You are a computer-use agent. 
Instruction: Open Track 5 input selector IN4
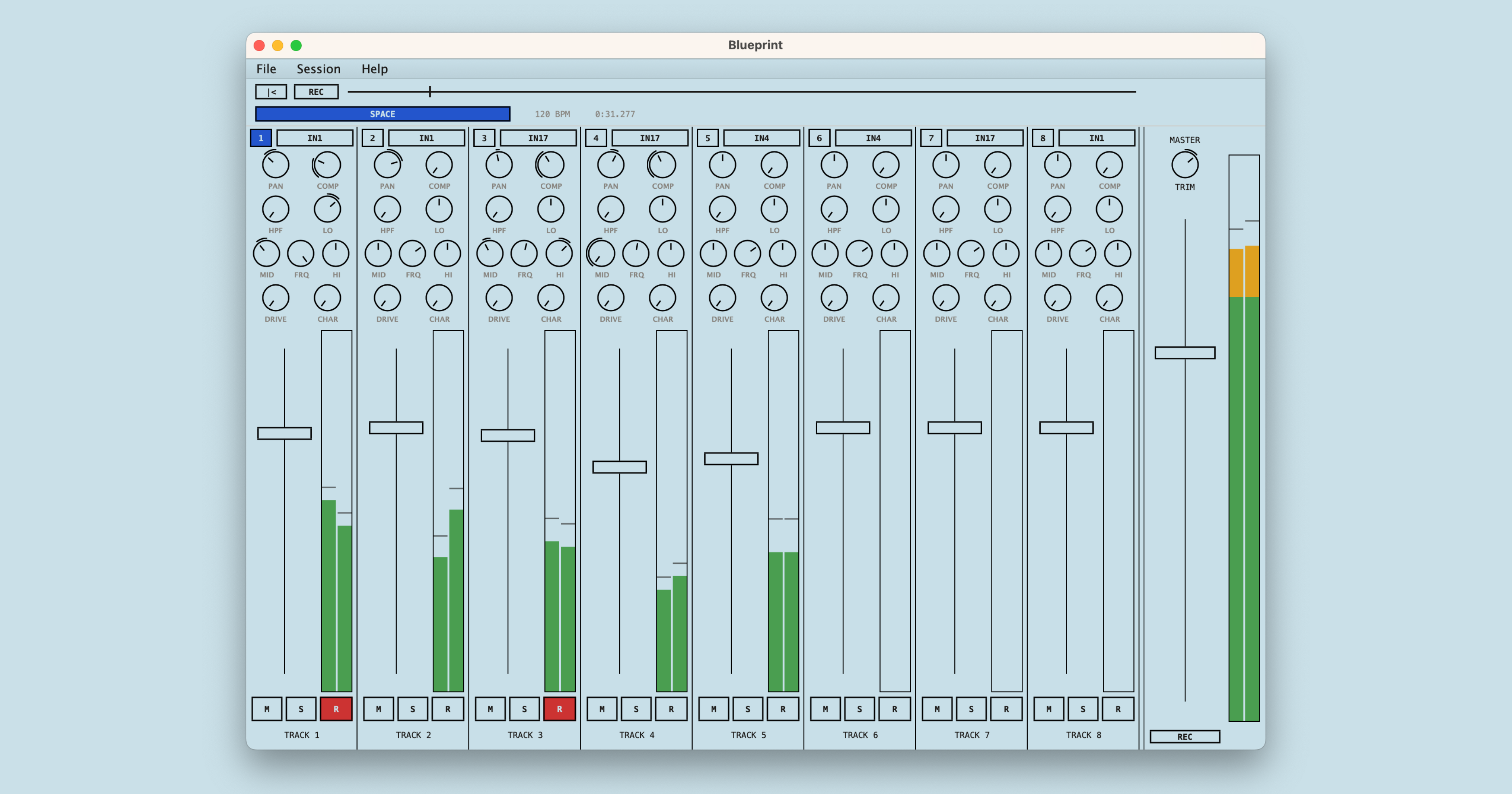coord(761,138)
